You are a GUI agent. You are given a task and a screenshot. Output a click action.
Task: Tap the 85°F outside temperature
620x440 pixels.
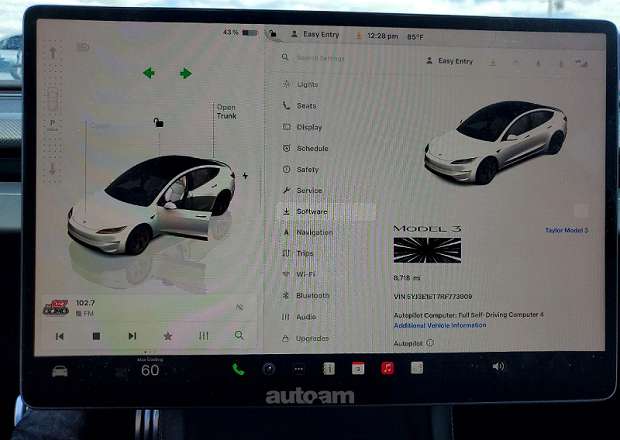coord(415,37)
